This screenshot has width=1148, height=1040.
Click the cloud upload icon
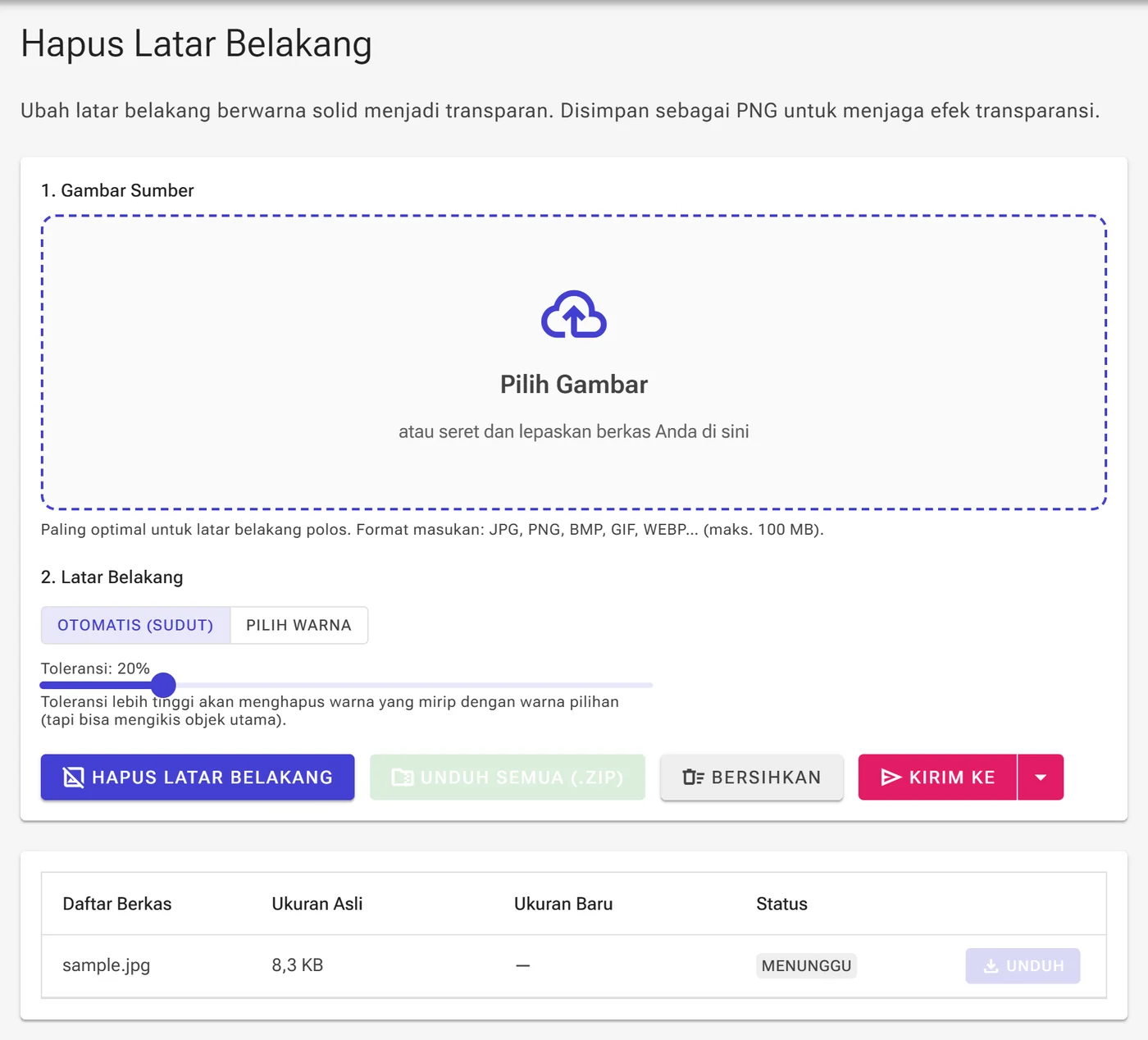click(x=574, y=314)
